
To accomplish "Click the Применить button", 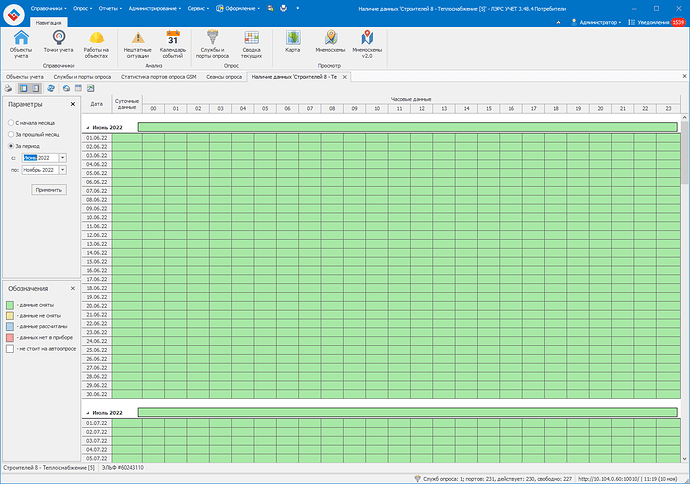I will coord(49,190).
